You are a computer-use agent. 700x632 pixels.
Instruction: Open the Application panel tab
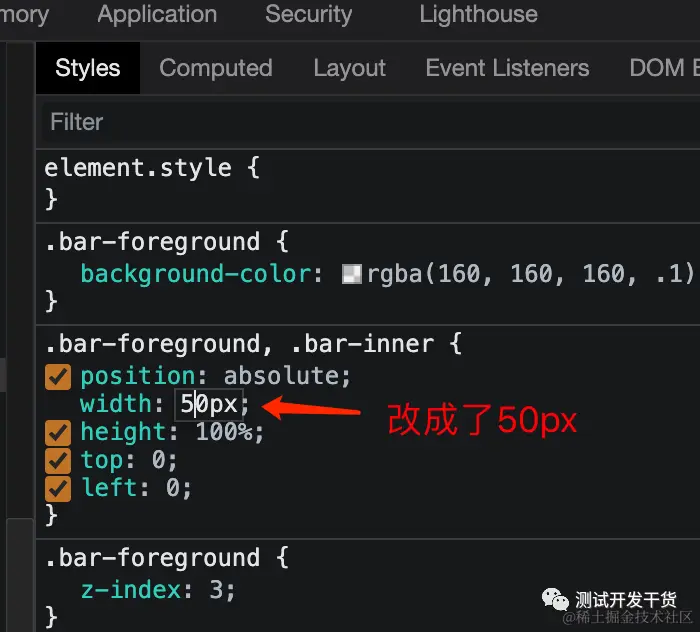tap(157, 14)
